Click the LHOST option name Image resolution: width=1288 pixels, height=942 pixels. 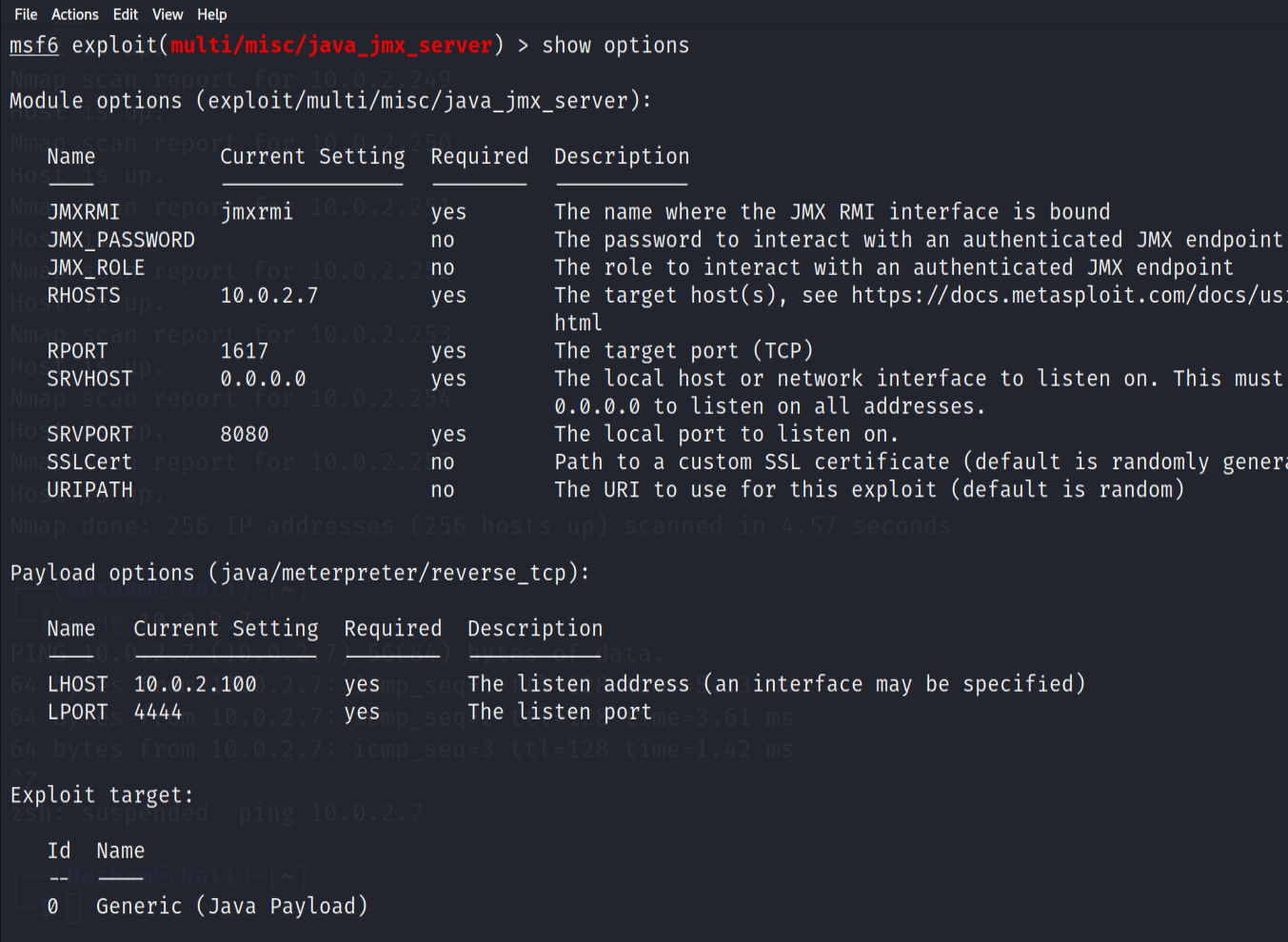(77, 684)
